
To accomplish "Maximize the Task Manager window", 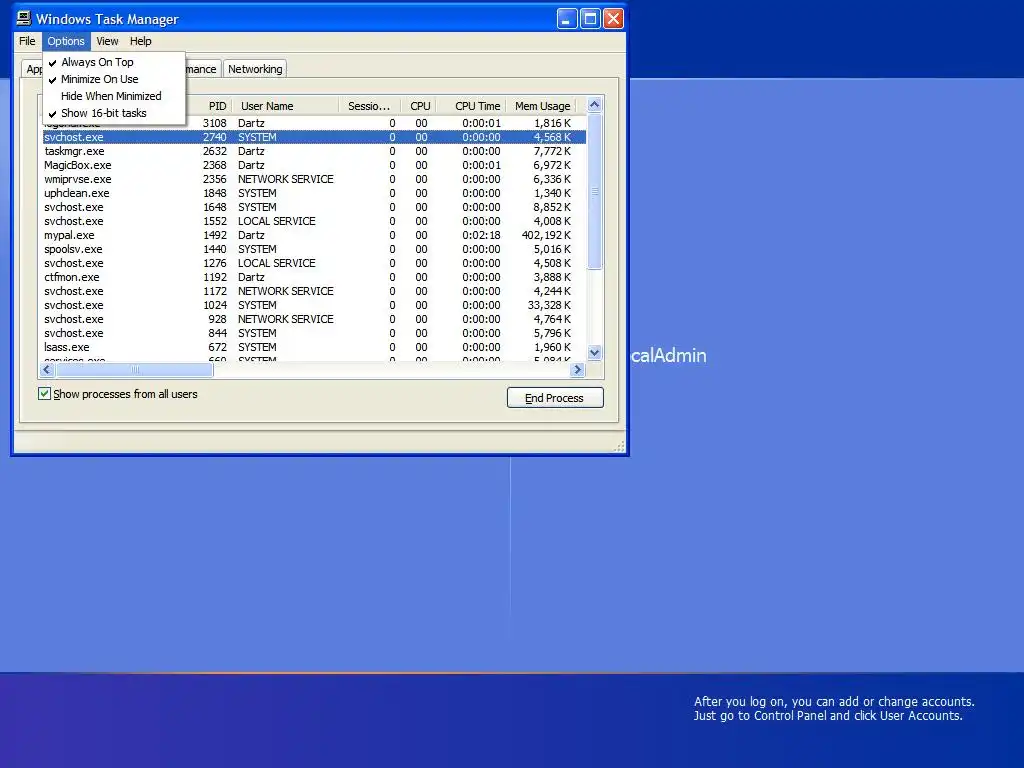I will (590, 19).
